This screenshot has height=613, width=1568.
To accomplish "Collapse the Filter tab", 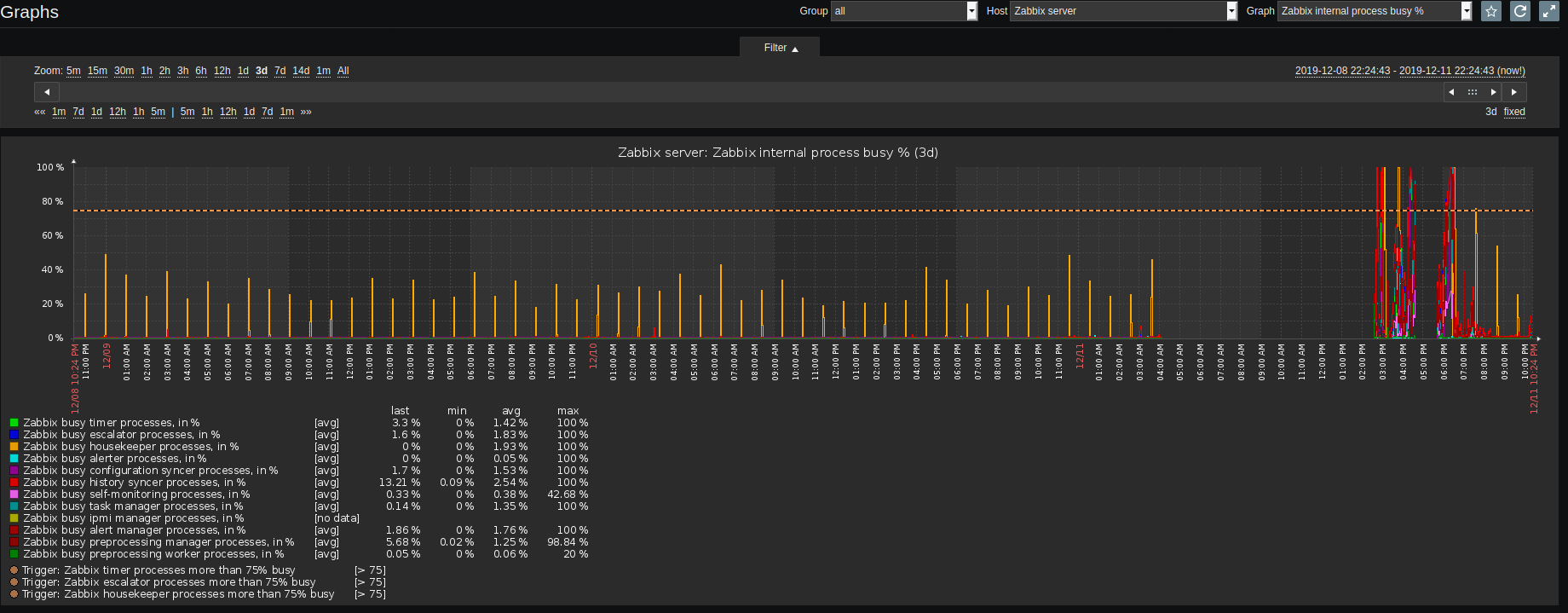I will [x=780, y=48].
